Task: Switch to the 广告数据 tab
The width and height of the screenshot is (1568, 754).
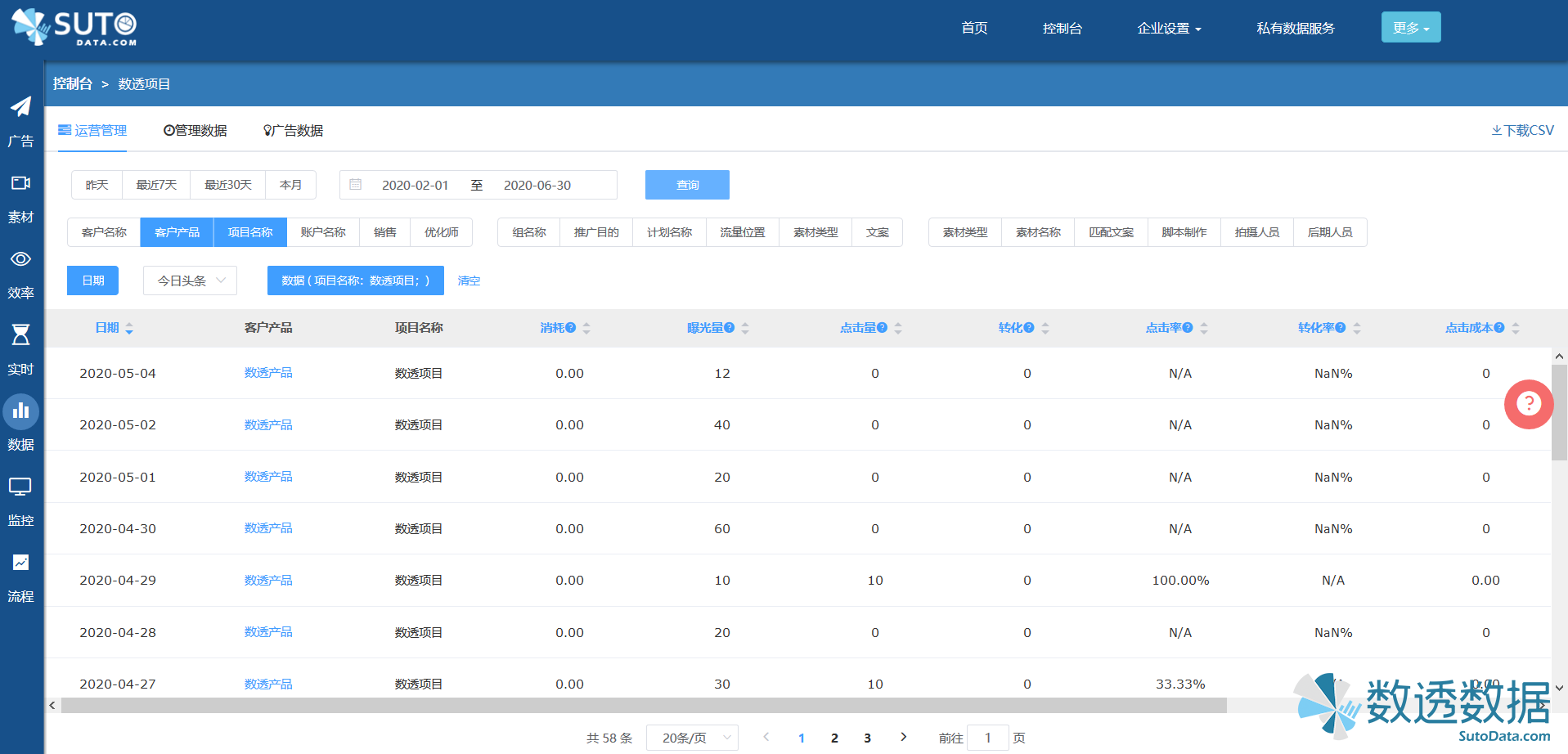Action: point(294,131)
